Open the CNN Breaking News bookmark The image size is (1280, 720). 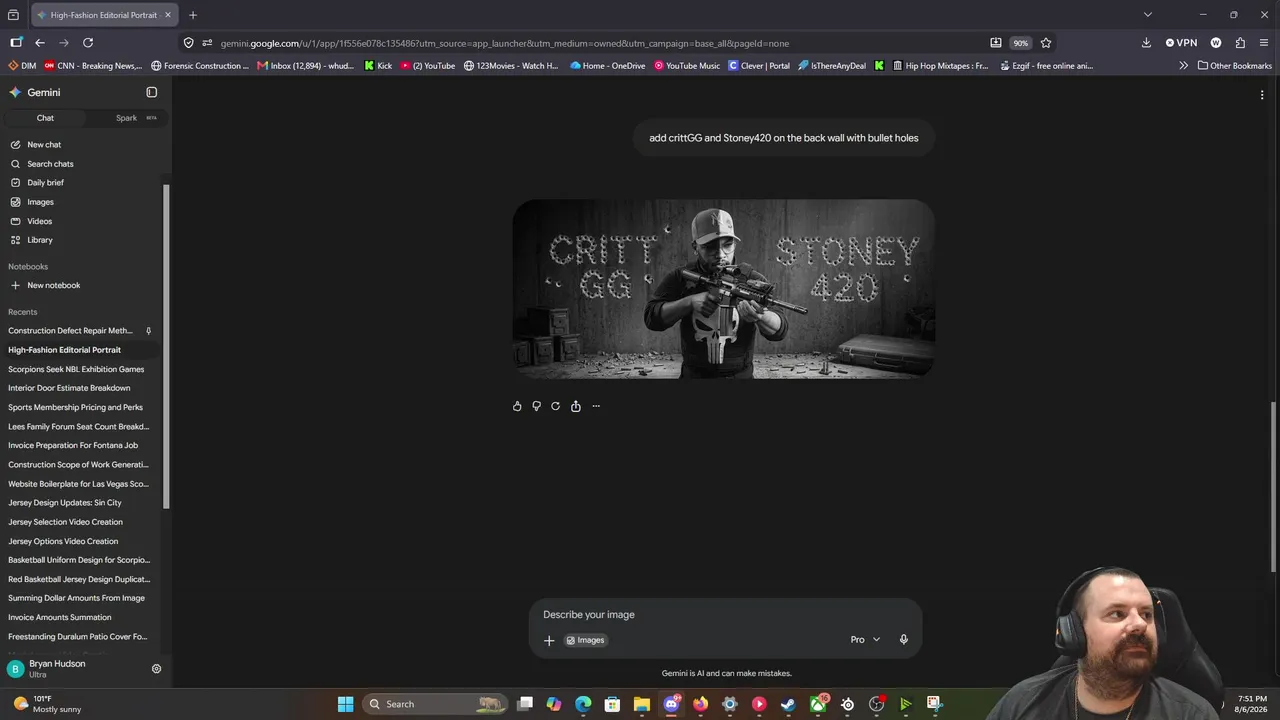pos(93,66)
